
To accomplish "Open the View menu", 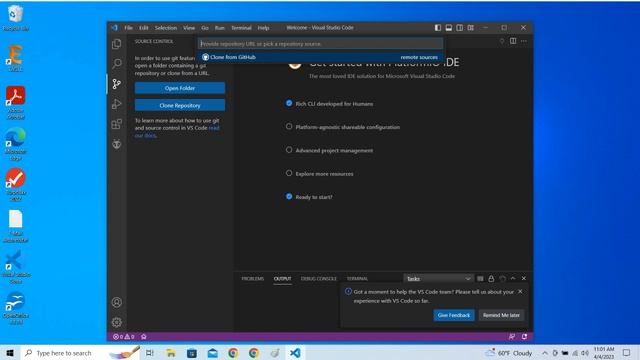I will (x=189, y=28).
